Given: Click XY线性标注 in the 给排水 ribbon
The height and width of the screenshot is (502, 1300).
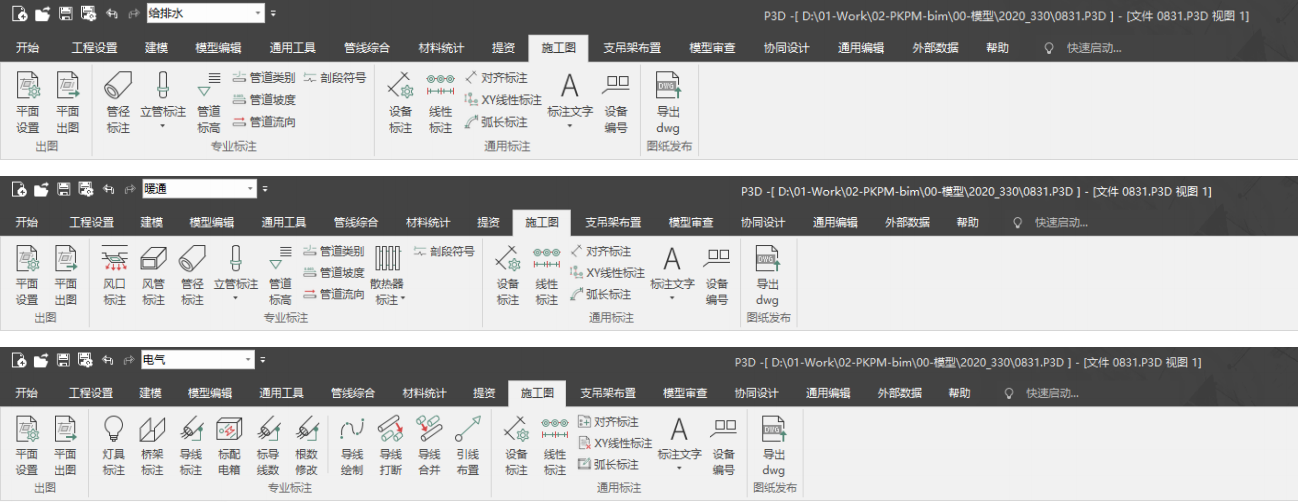Looking at the screenshot, I should [x=503, y=99].
